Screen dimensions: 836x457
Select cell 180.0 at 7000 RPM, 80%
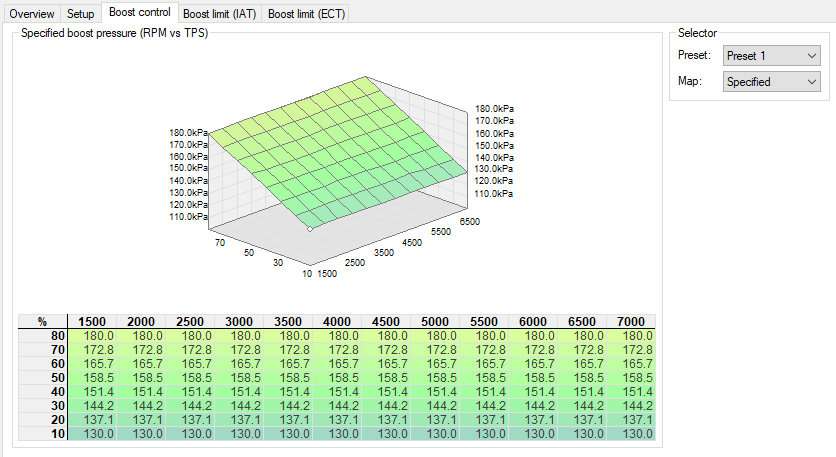coord(631,336)
